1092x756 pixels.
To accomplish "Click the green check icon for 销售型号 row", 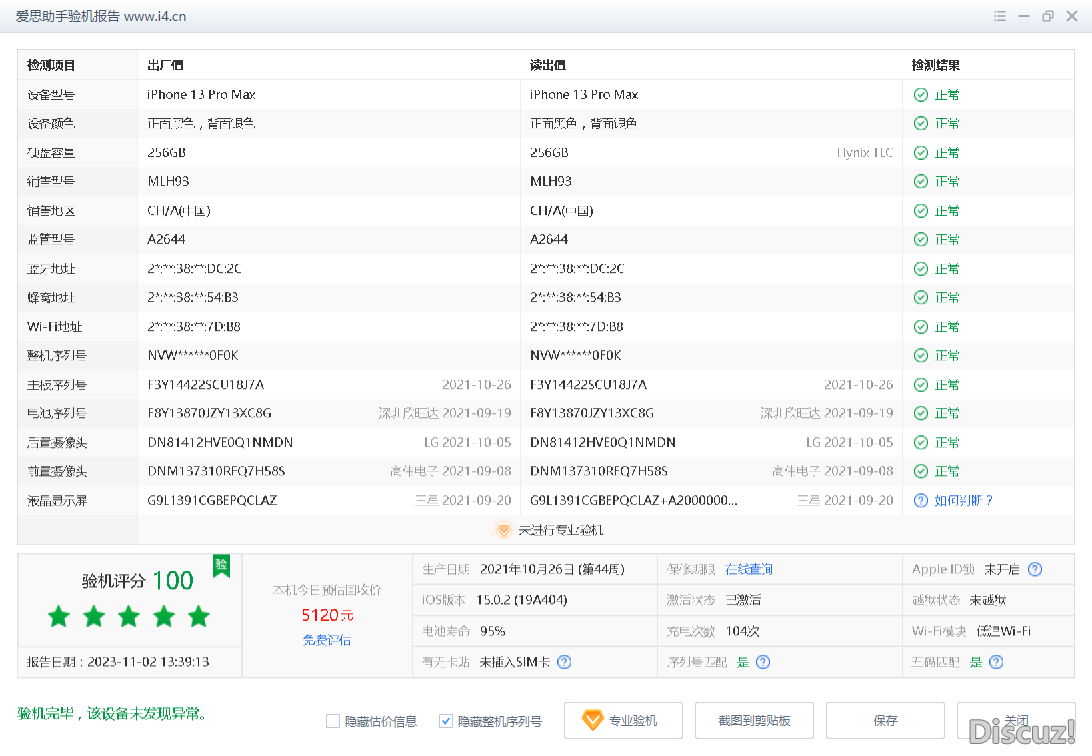I will [x=921, y=181].
